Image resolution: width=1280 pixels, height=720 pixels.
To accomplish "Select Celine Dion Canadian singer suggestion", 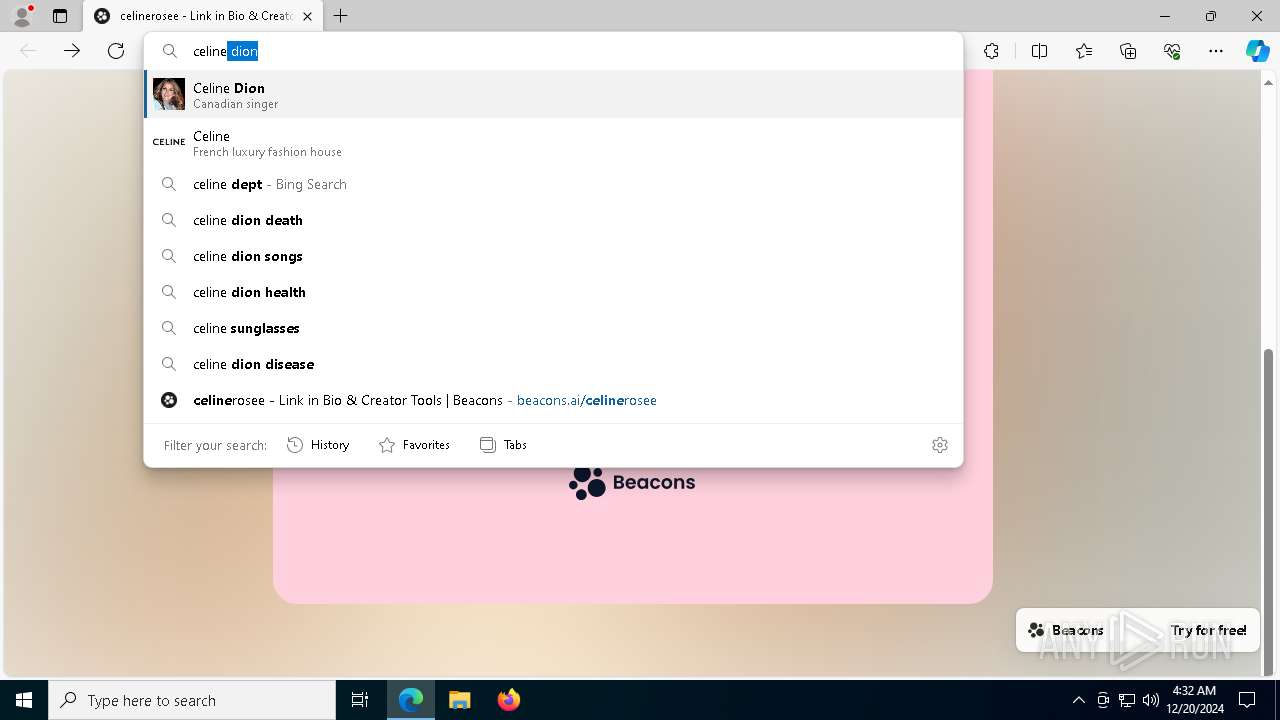I will pyautogui.click(x=553, y=95).
